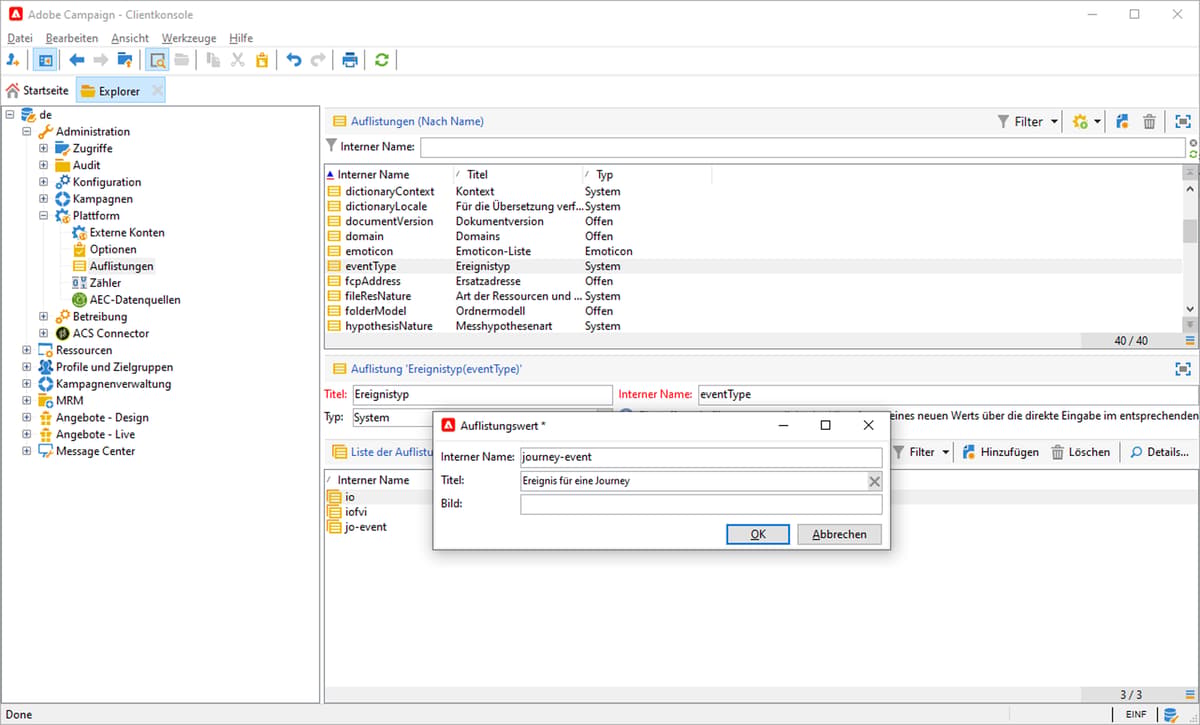1200x725 pixels.
Task: Click the new enumeration icon in Auflistungen header
Action: (1122, 121)
